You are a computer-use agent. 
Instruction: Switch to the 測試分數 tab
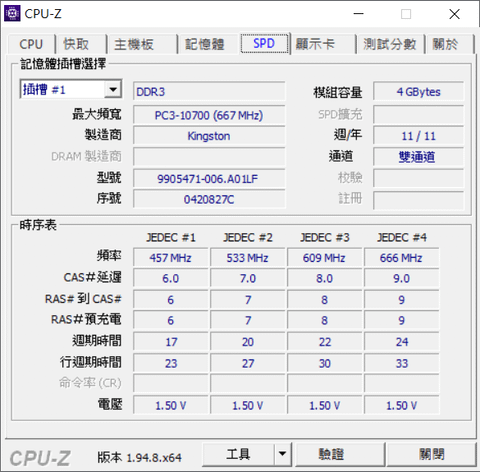[390, 44]
